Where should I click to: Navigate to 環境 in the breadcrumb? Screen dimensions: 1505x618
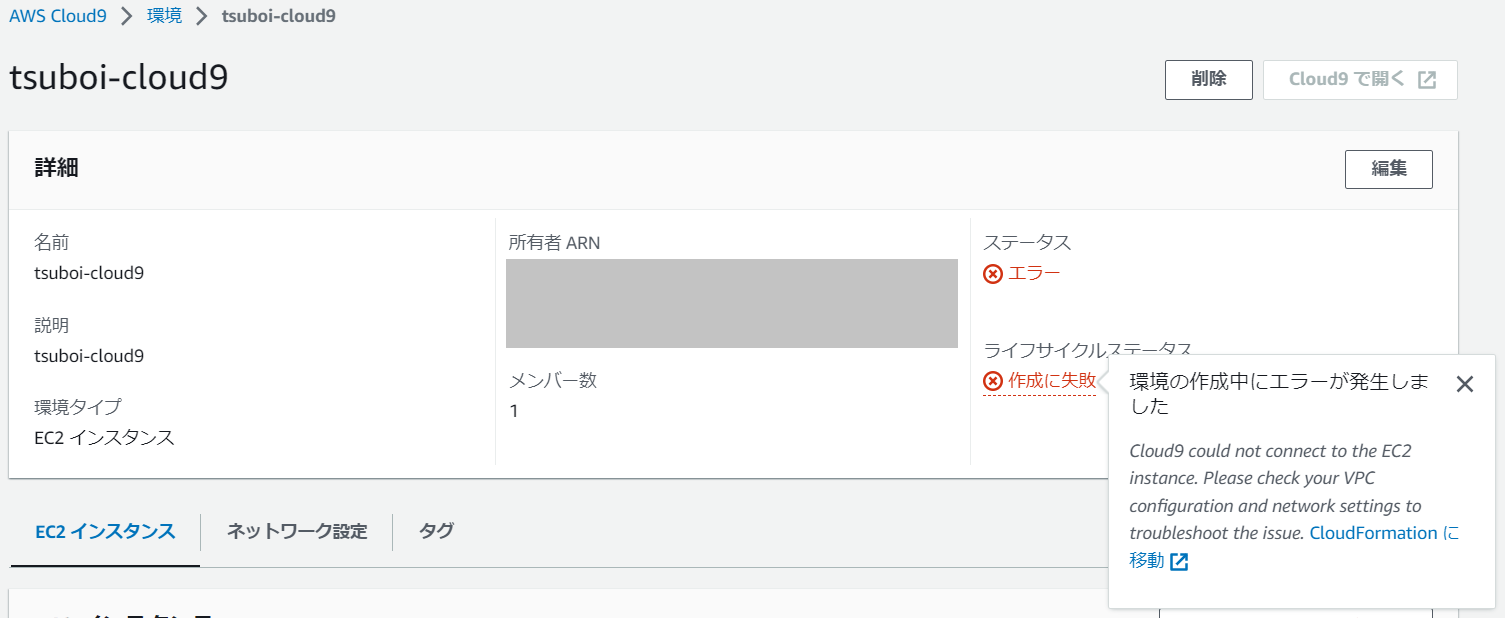pos(165,16)
